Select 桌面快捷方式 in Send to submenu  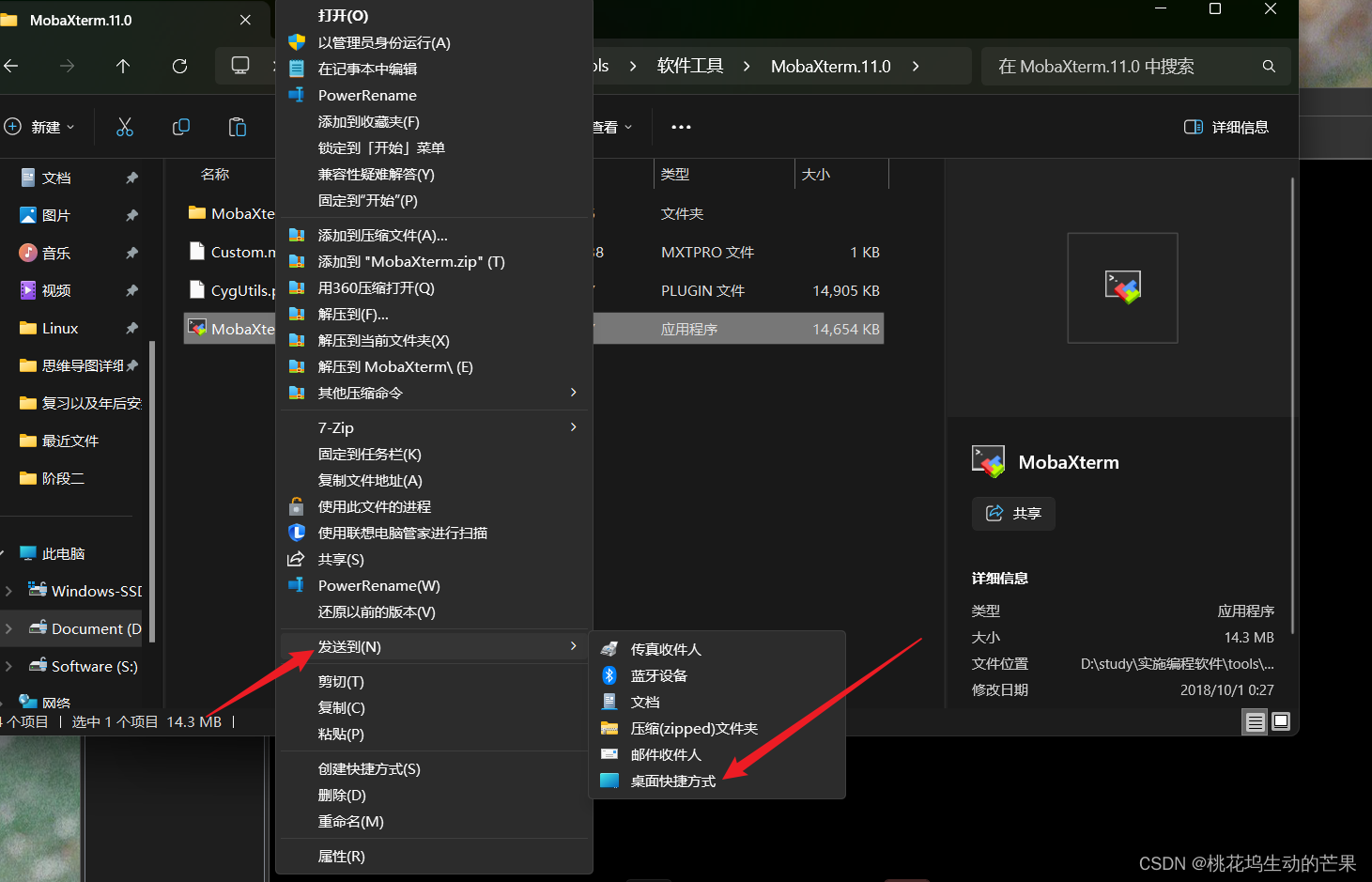point(717,781)
